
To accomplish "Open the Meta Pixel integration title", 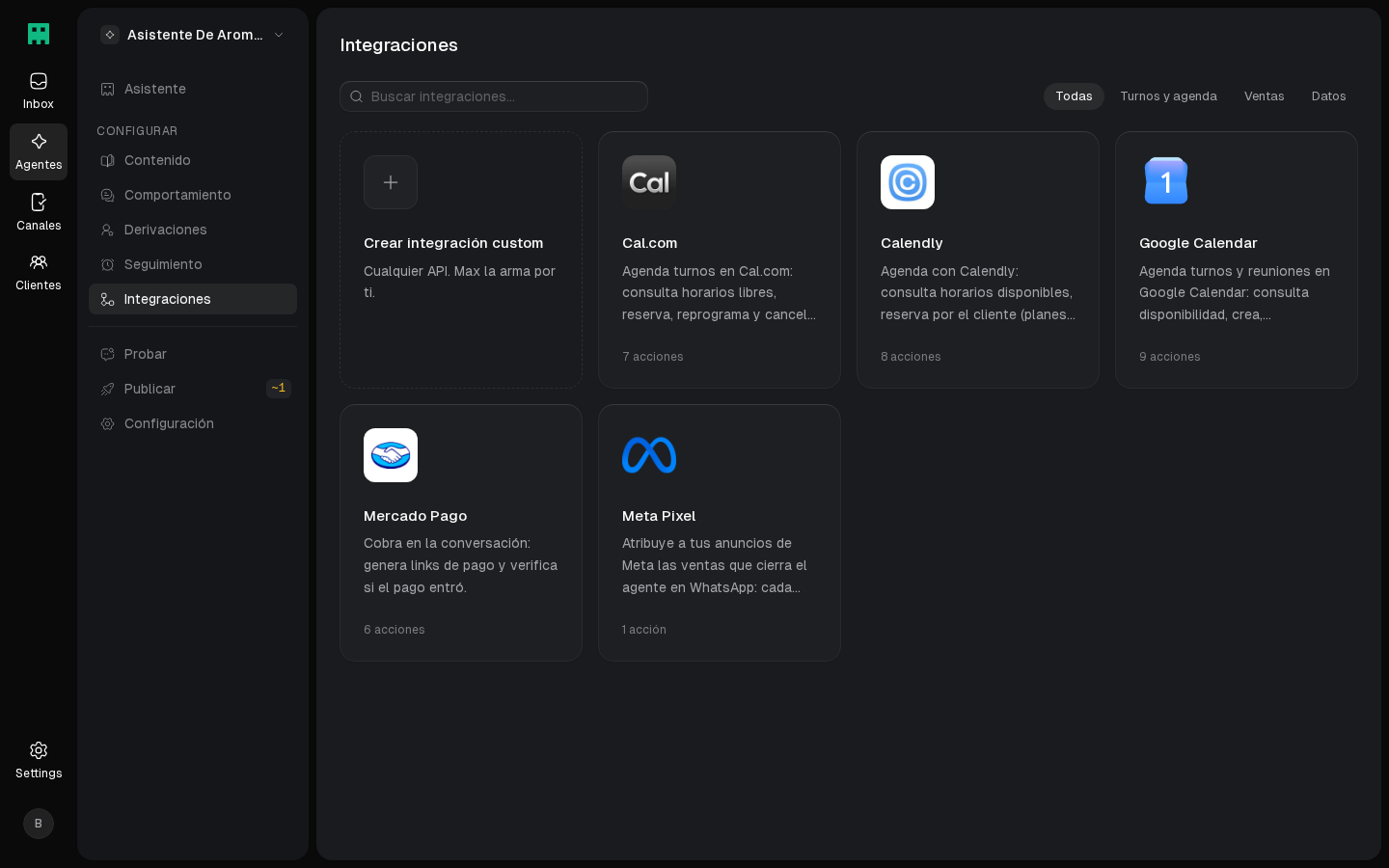I will click(x=659, y=516).
